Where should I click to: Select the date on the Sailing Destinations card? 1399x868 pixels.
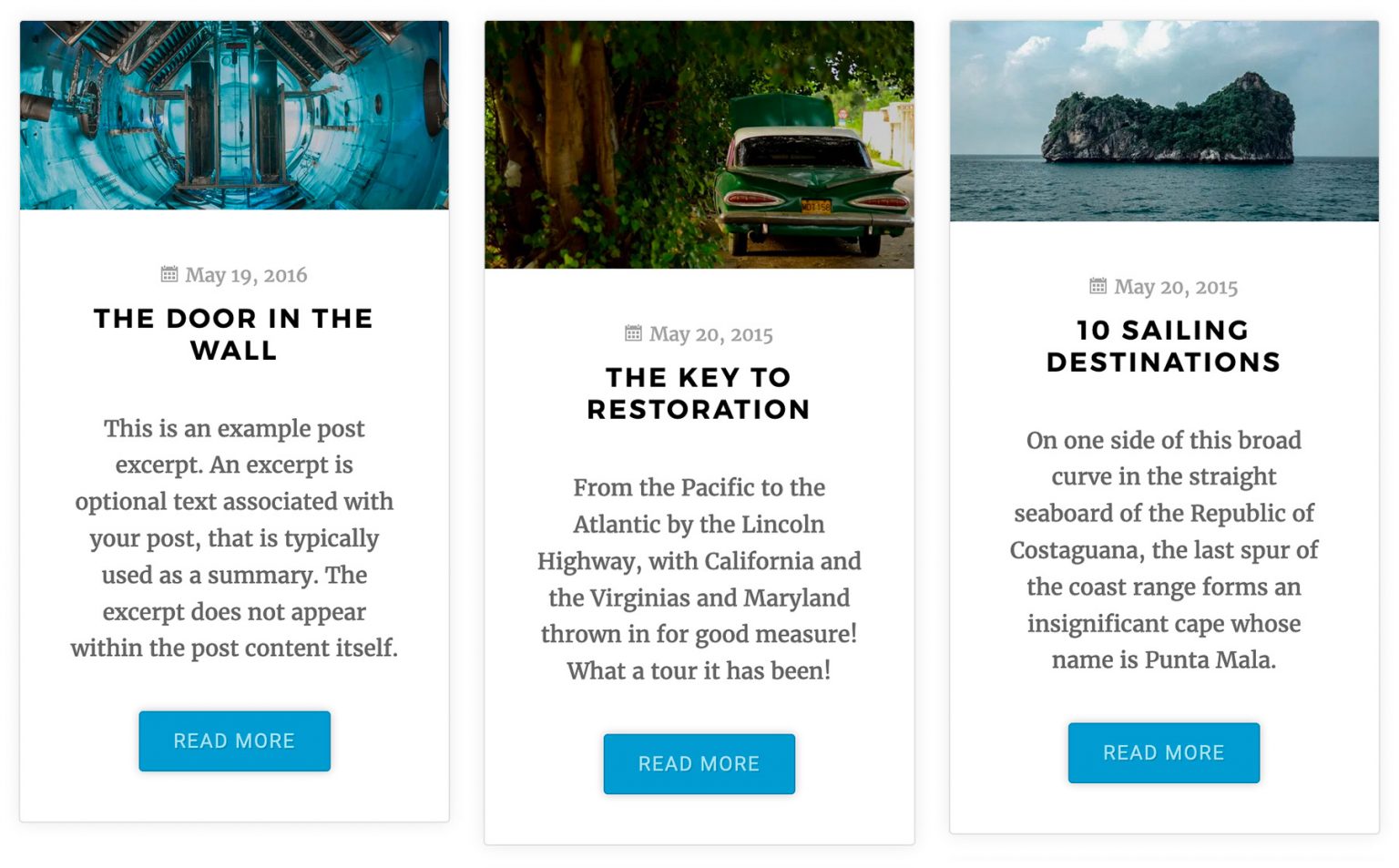point(1176,287)
